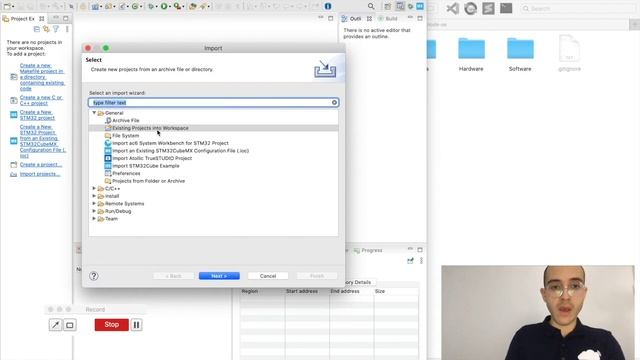
Task: Maximize the Outline panel
Action: tap(420, 18)
